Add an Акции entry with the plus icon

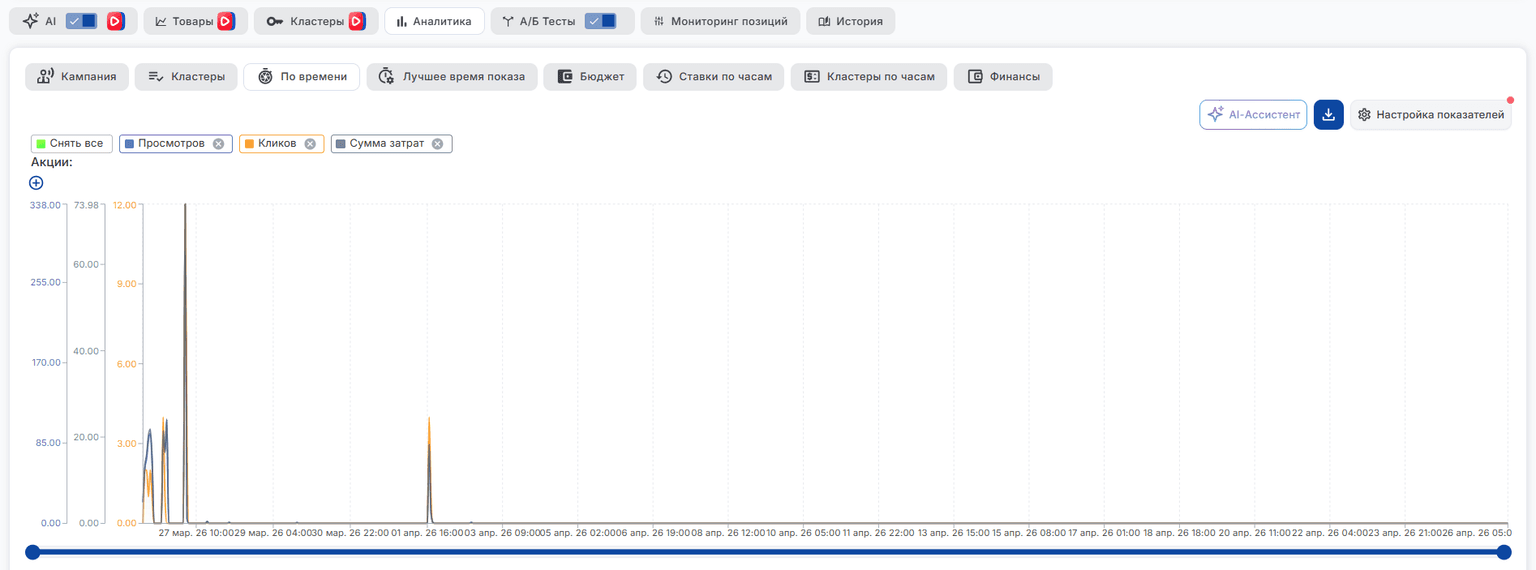(x=36, y=183)
